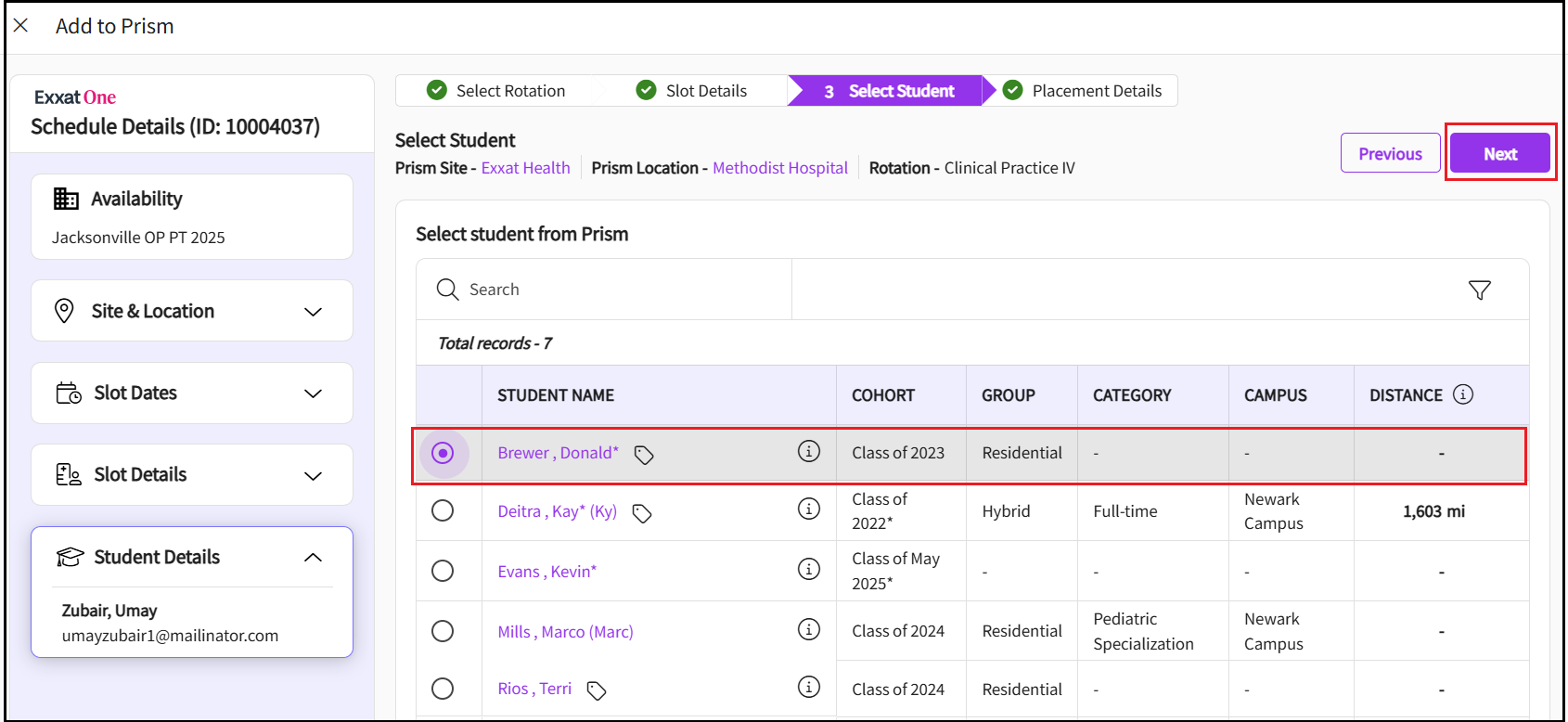Click the student Search field
The width and height of the screenshot is (1568, 722).
coord(603,290)
